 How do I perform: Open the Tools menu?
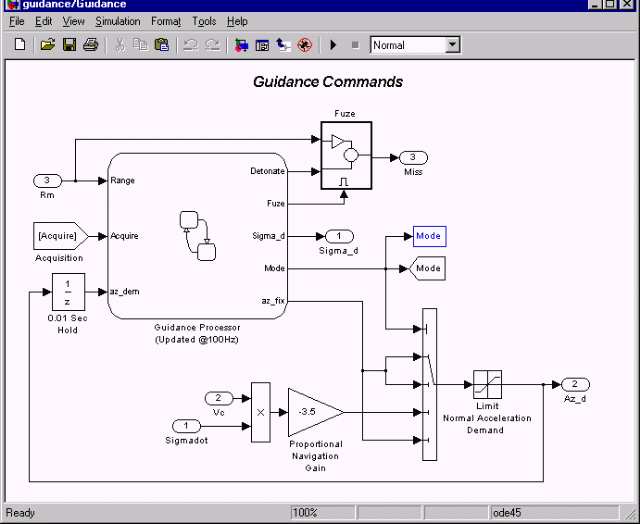(204, 21)
